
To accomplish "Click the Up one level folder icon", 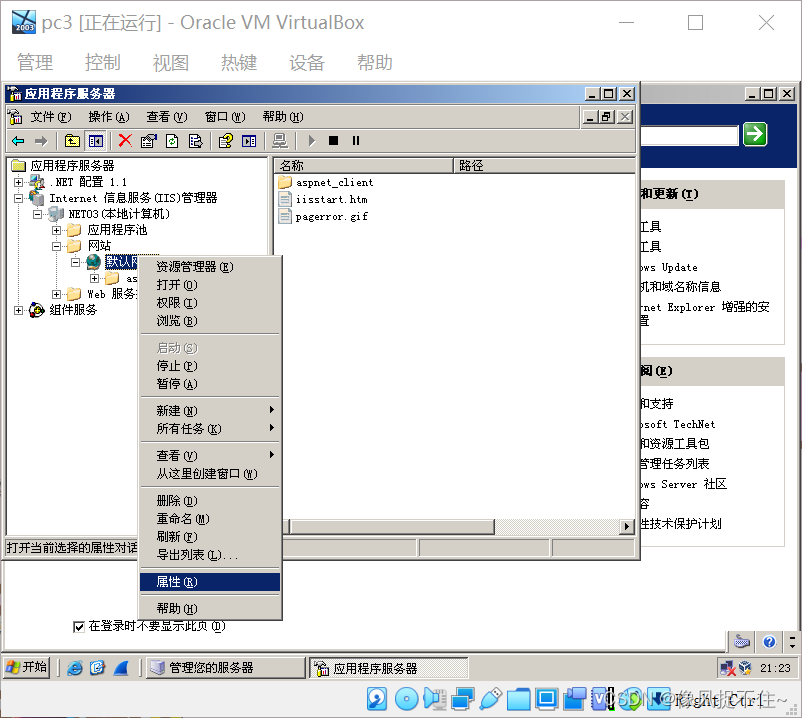I will tap(72, 141).
